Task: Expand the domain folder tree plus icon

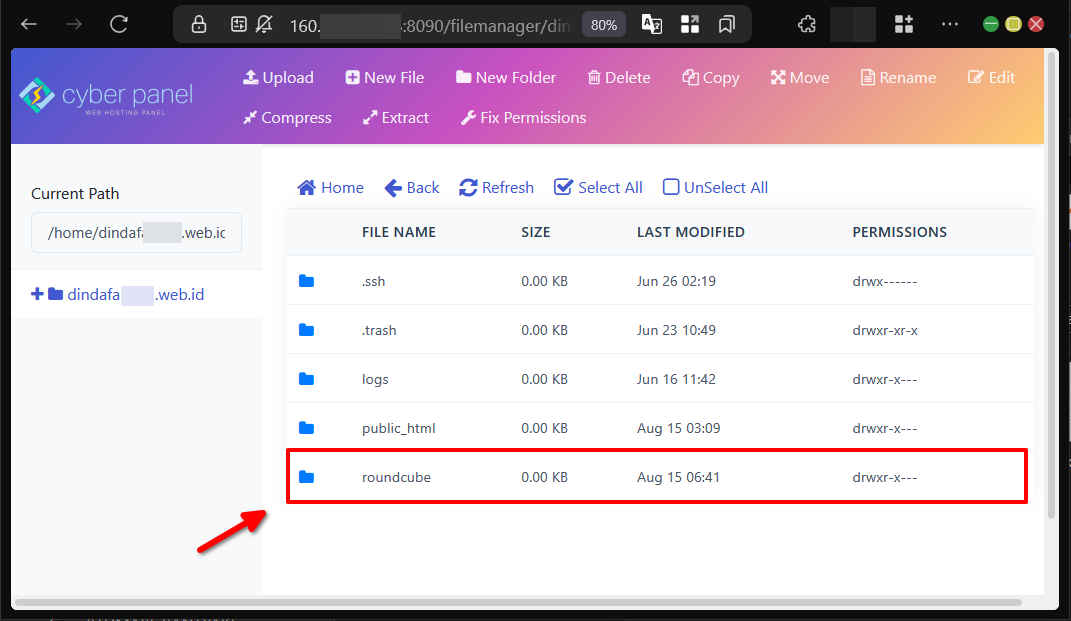Action: click(38, 294)
